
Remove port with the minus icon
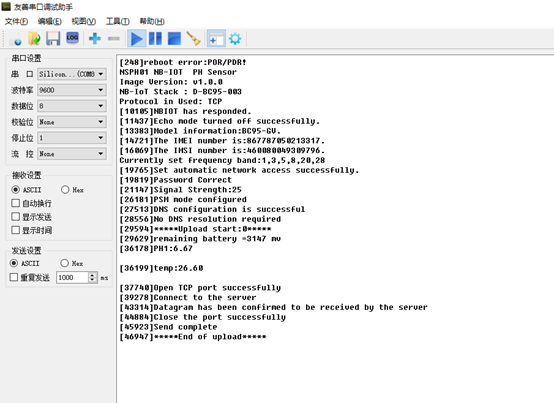[113, 38]
